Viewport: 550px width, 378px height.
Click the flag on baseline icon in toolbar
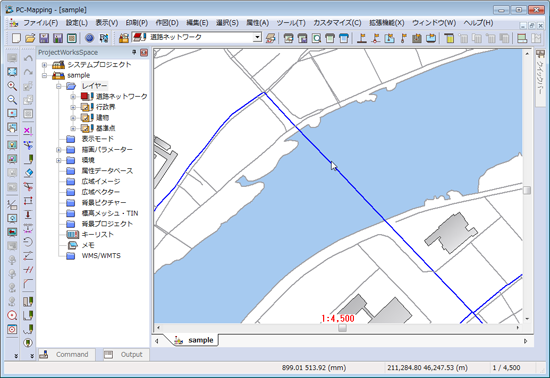click(x=361, y=38)
